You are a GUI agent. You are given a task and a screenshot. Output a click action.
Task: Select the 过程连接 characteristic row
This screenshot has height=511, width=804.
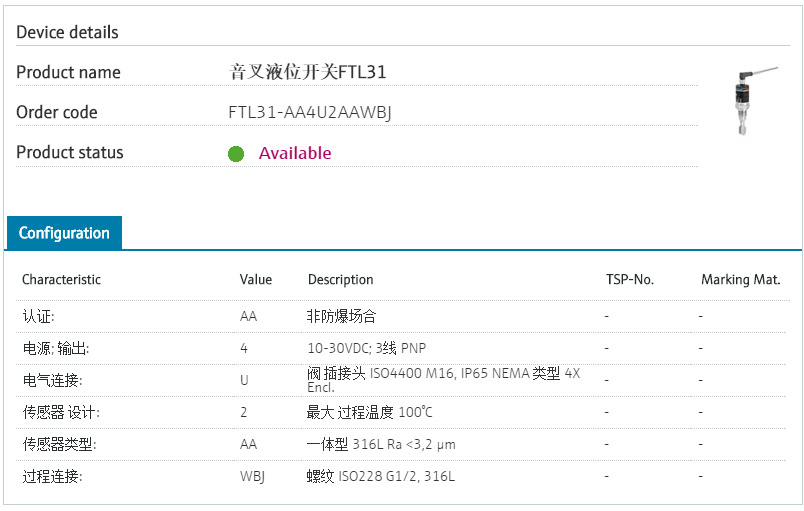click(52, 476)
